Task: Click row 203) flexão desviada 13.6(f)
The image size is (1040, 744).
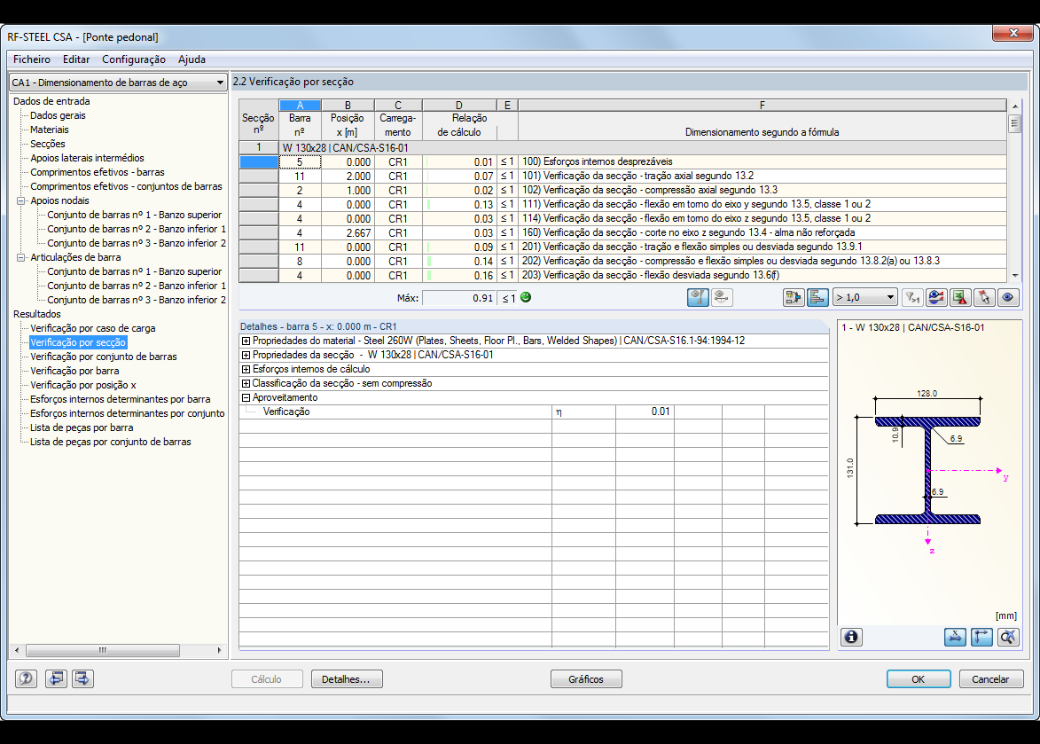Action: [x=622, y=275]
